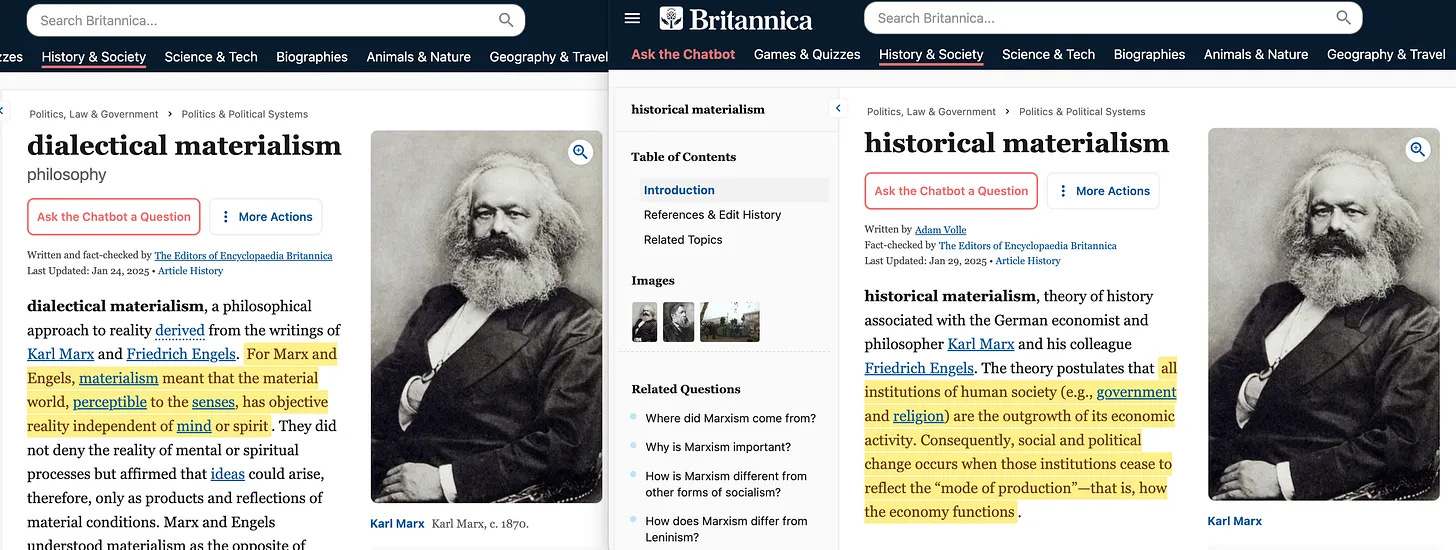Open first Karl Marx thumbnail in Images

pyautogui.click(x=645, y=322)
